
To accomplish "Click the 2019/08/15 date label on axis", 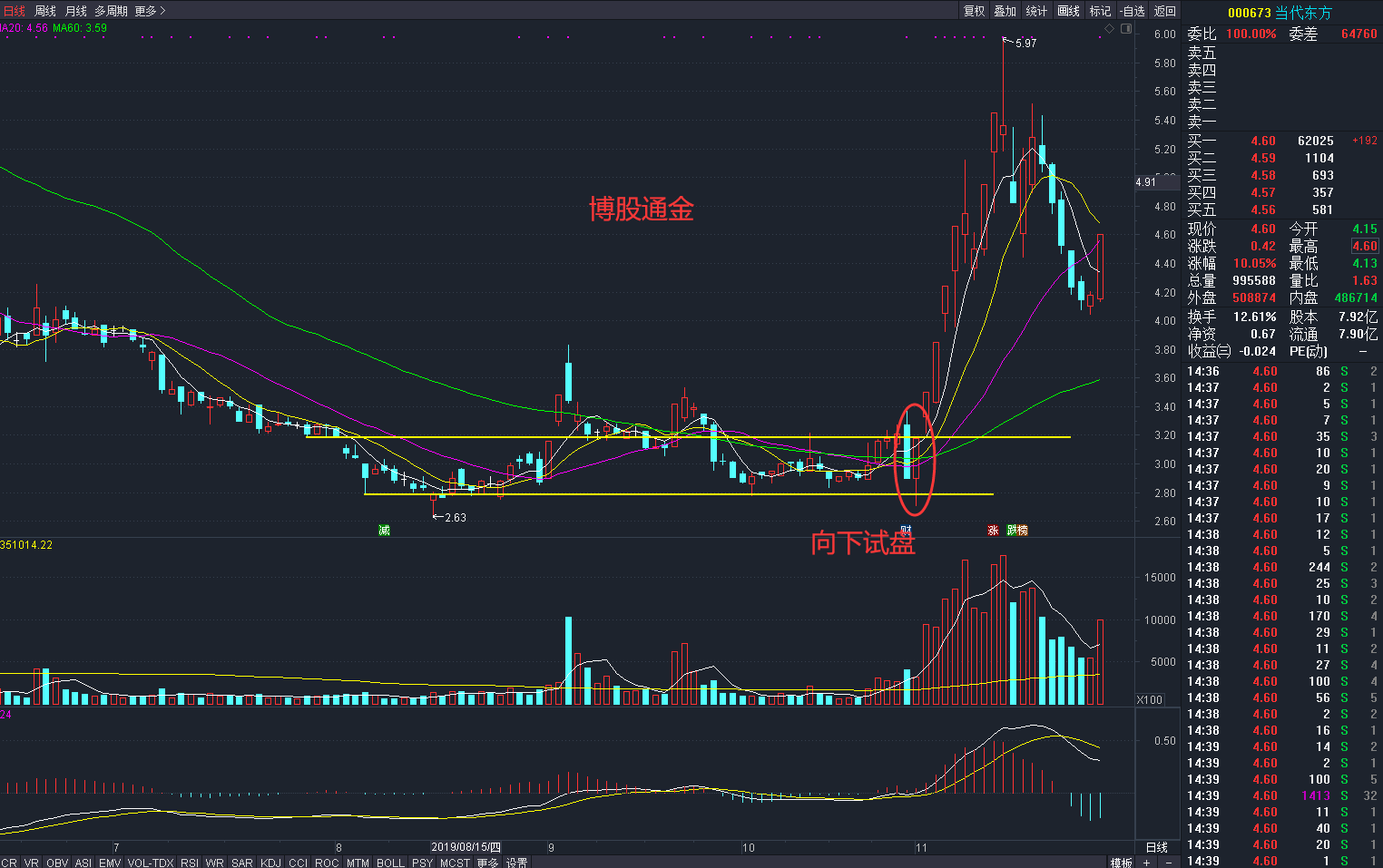I will (466, 847).
